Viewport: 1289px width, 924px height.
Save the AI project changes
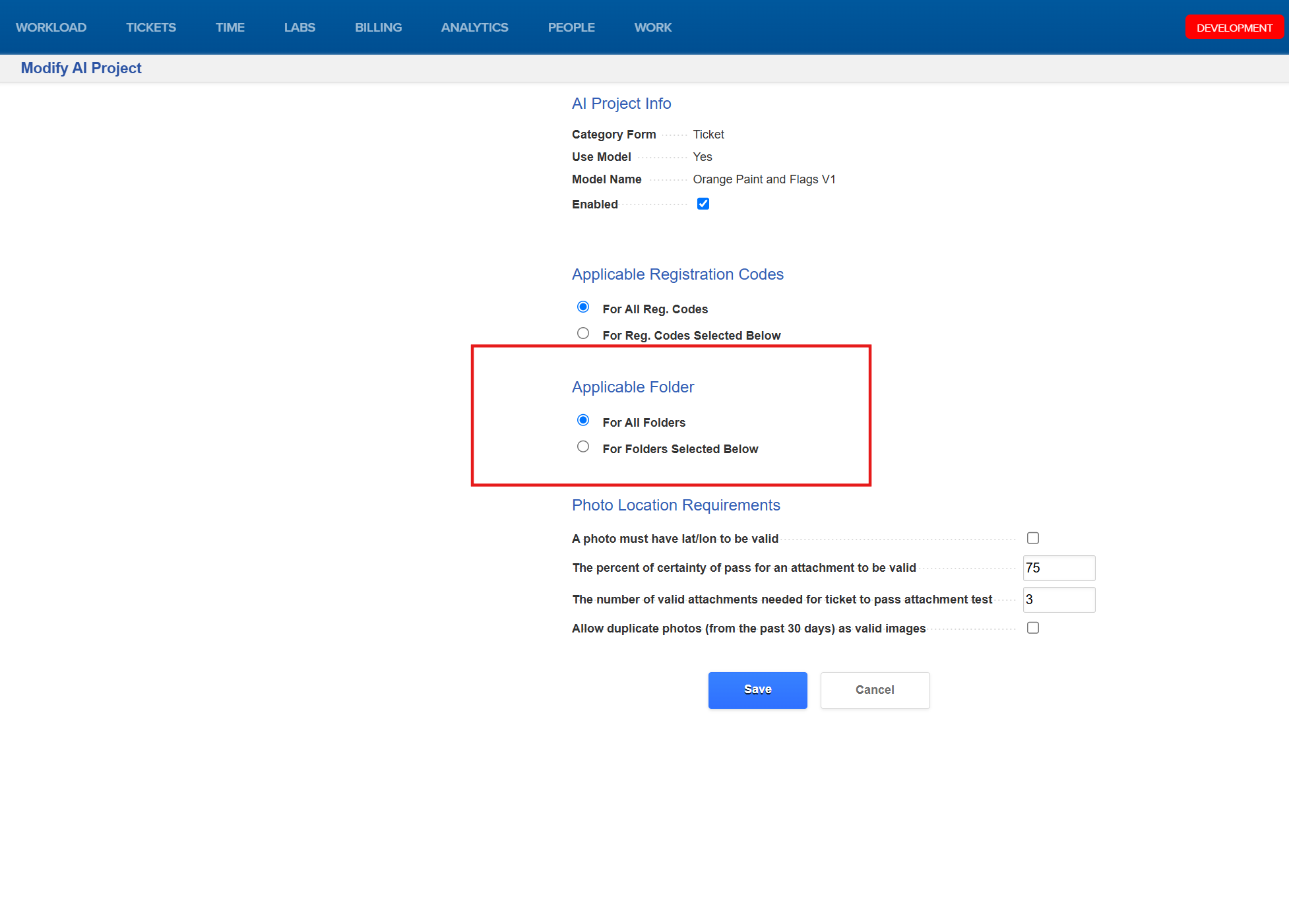coord(757,690)
